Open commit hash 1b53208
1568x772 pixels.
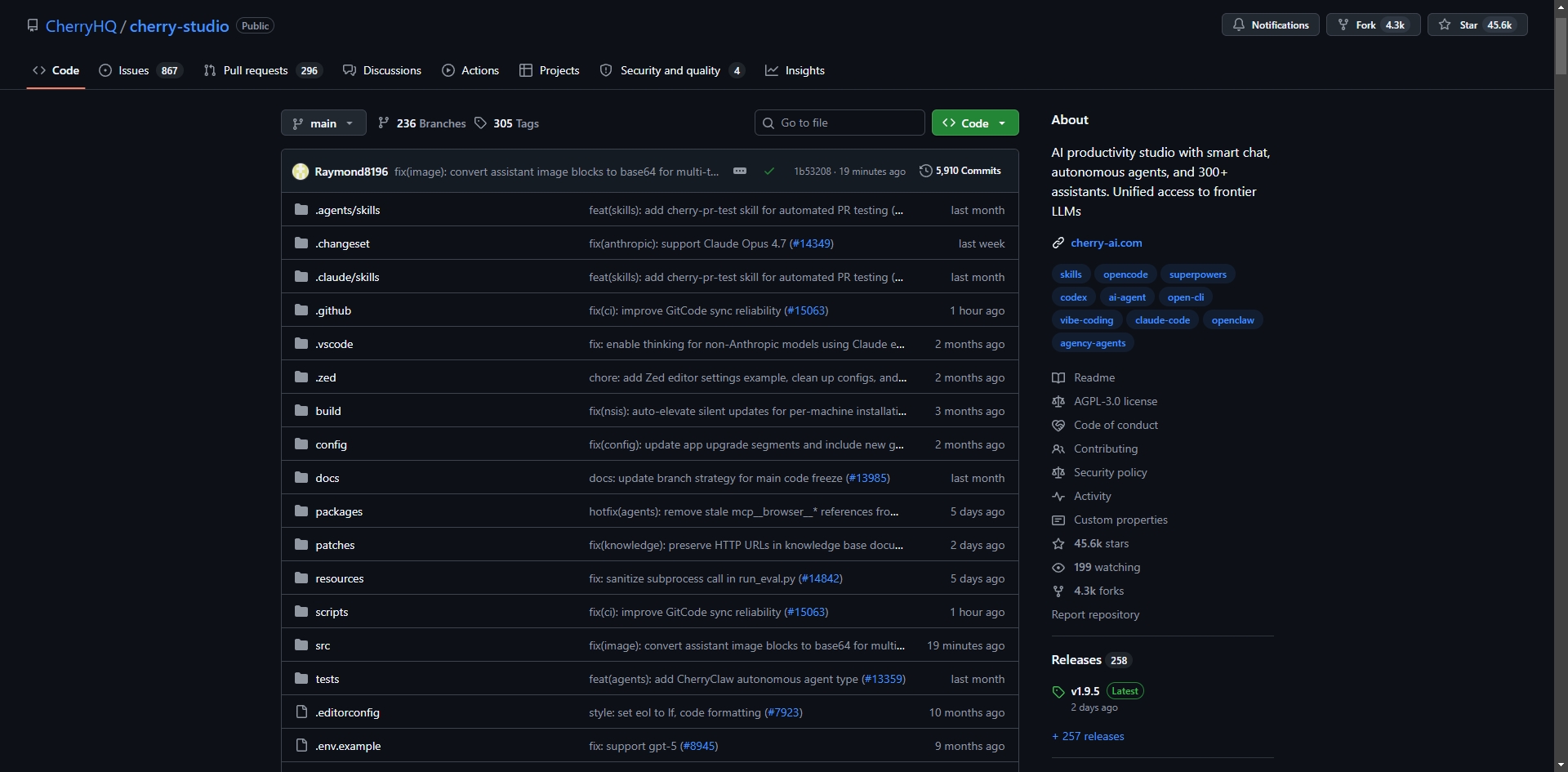click(813, 172)
